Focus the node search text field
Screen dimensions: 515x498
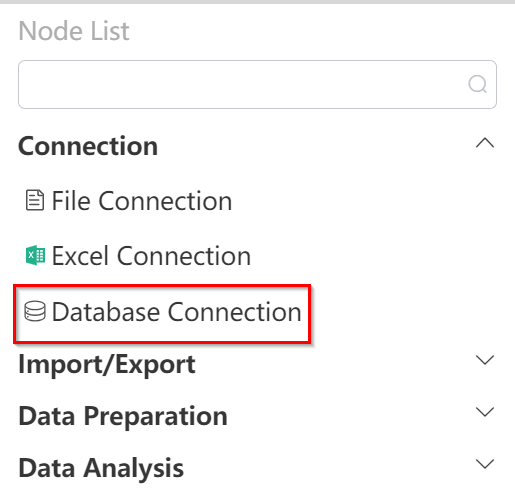point(257,84)
